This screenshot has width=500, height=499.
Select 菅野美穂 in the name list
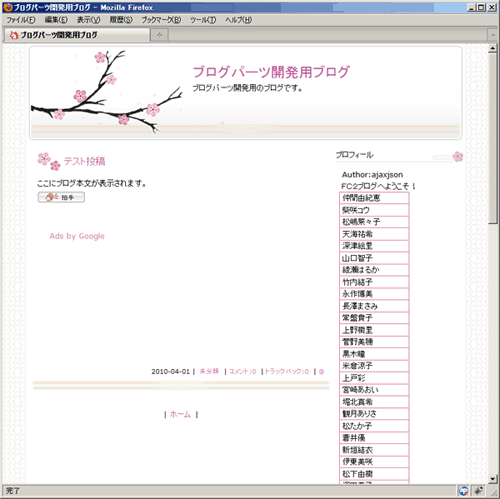(x=374, y=342)
